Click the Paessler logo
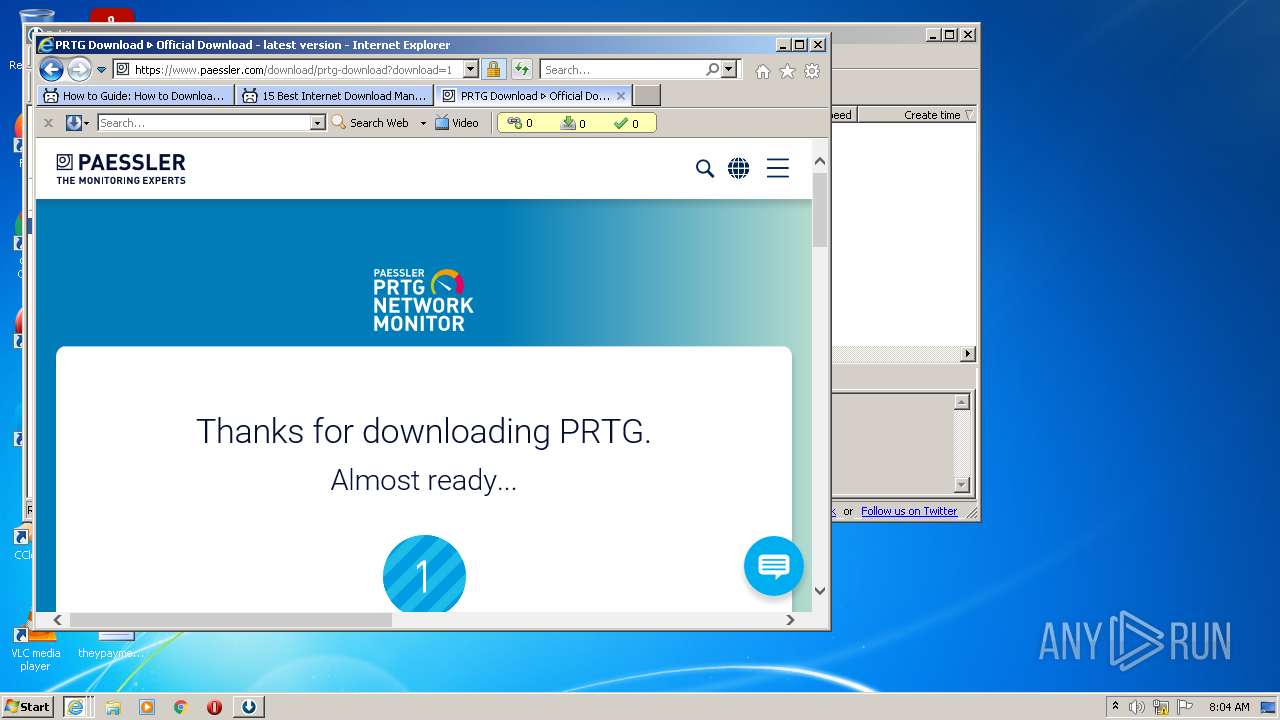Viewport: 1280px width, 720px height. (x=121, y=169)
